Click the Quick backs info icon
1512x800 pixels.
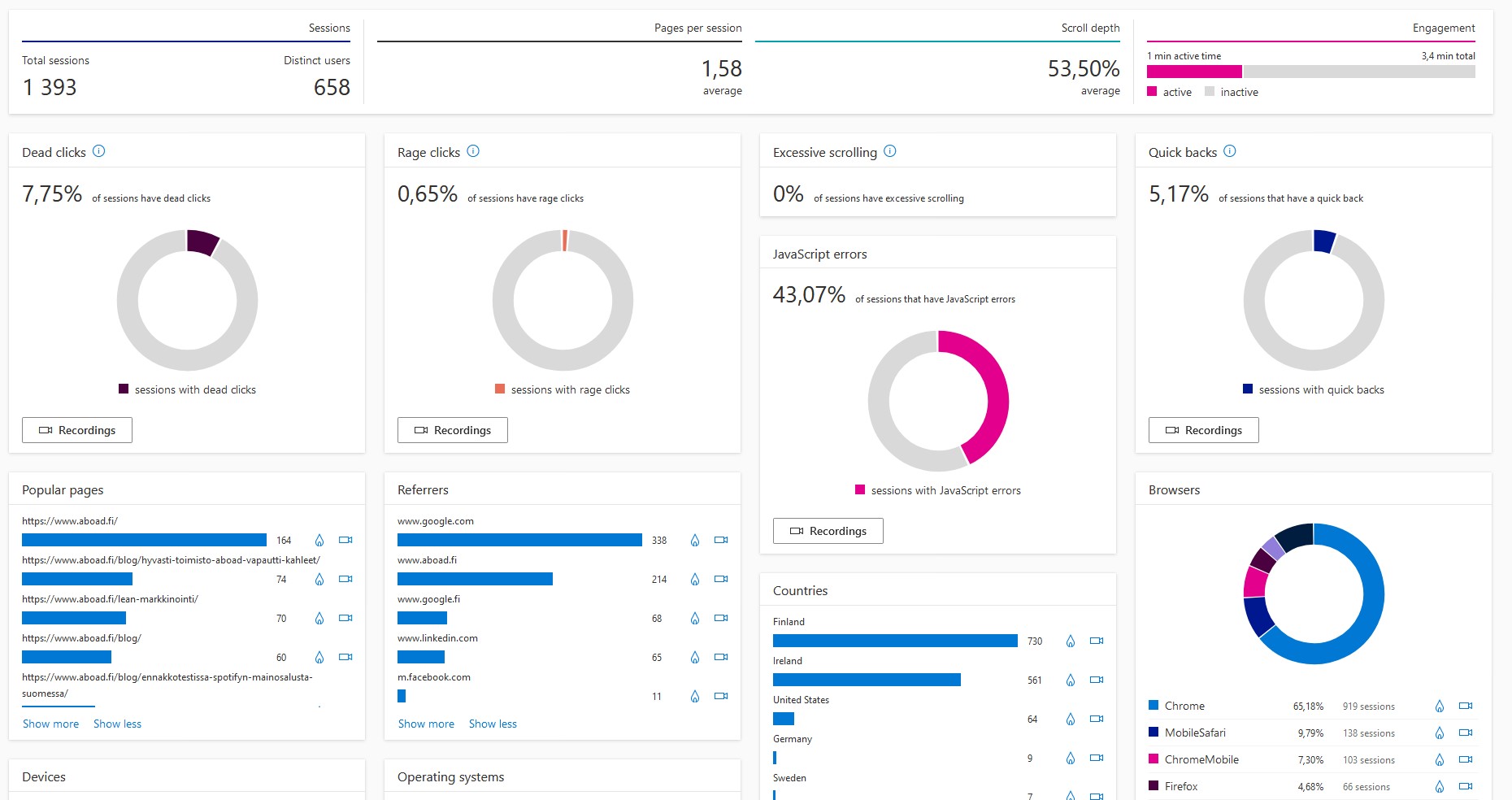[x=1230, y=151]
